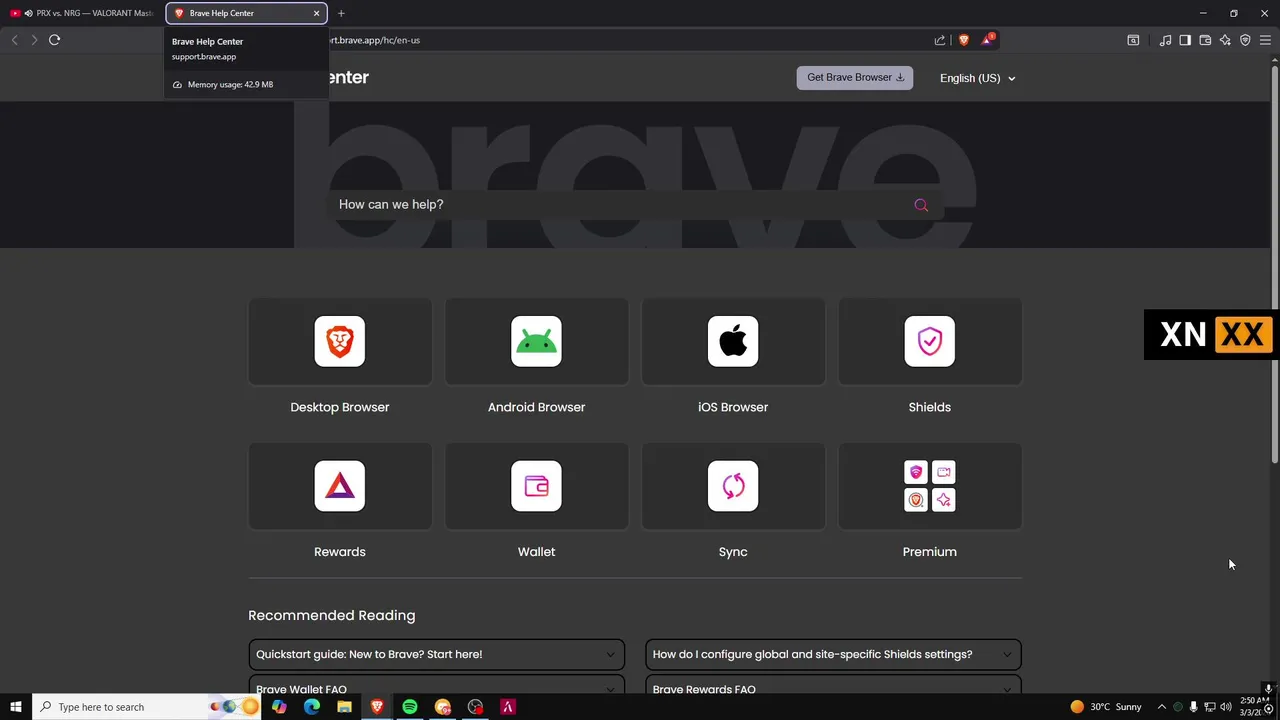Close the Brave Help Center tab
Viewport: 1280px width, 720px height.
[x=317, y=13]
